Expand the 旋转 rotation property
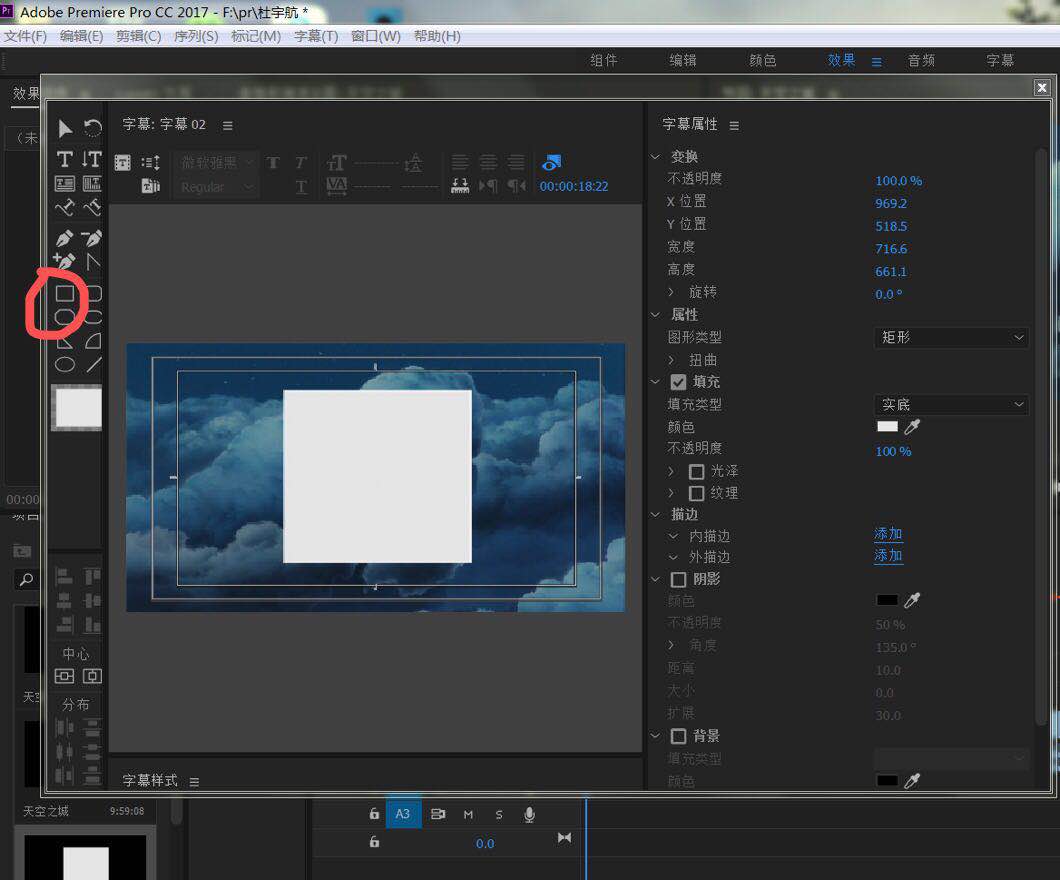The height and width of the screenshot is (880, 1060). tap(671, 293)
